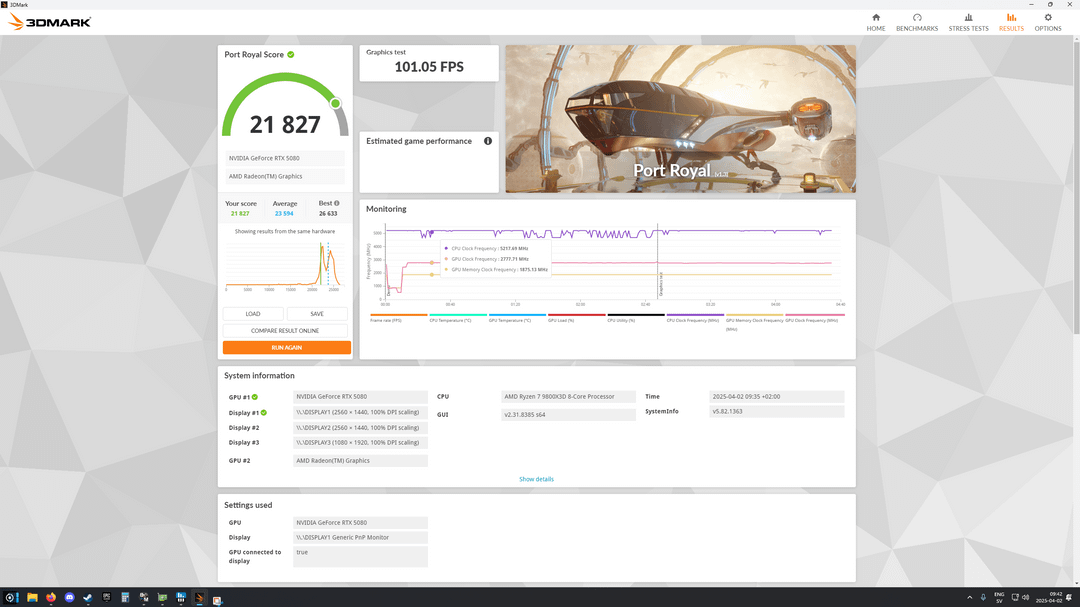The height and width of the screenshot is (607, 1080).
Task: Click the Time field 2025-04-02 09:35
Action: [x=776, y=397]
